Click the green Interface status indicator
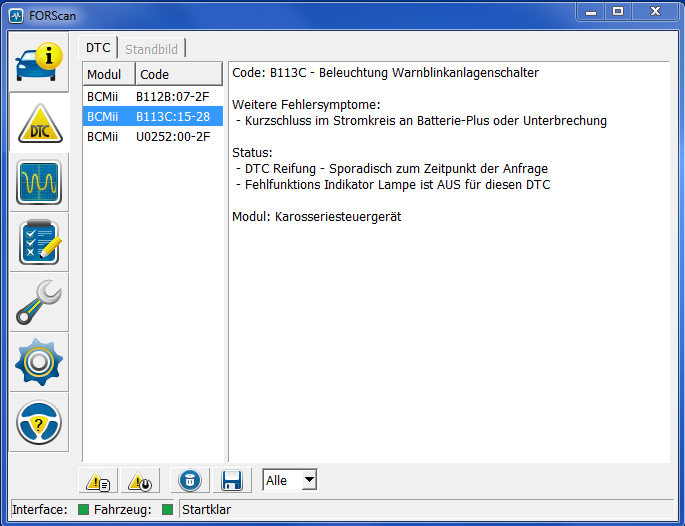 [x=82, y=510]
